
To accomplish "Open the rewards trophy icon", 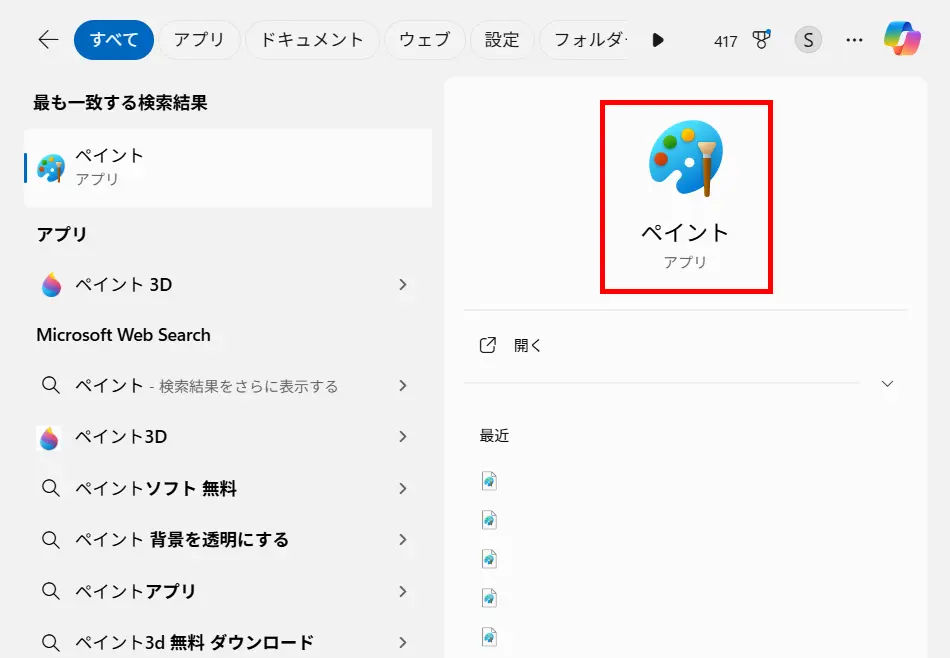I will (761, 40).
